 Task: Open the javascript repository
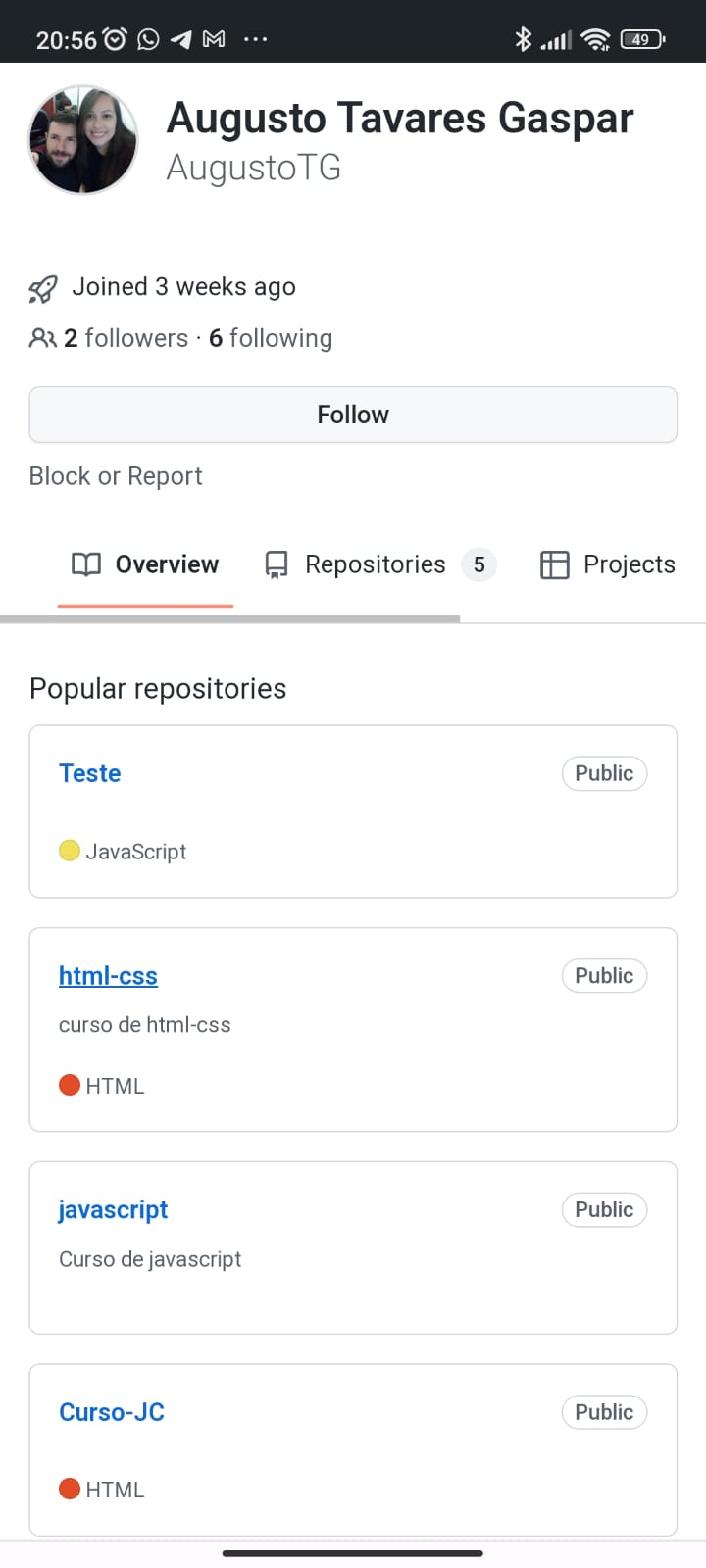click(x=113, y=1210)
